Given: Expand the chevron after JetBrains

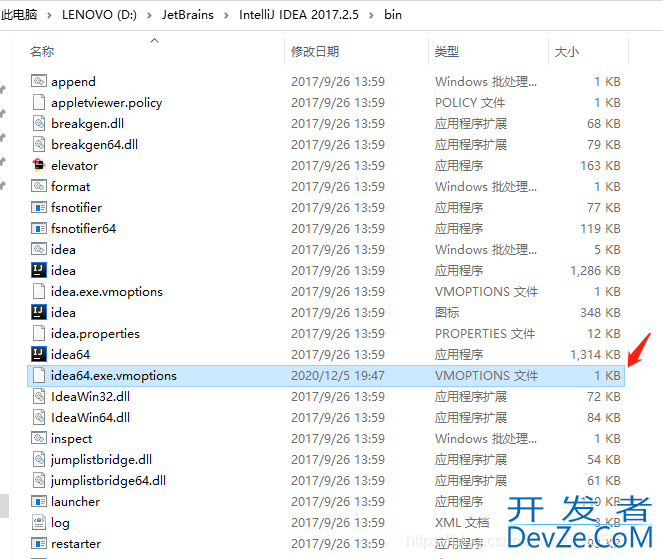Looking at the screenshot, I should [x=226, y=16].
